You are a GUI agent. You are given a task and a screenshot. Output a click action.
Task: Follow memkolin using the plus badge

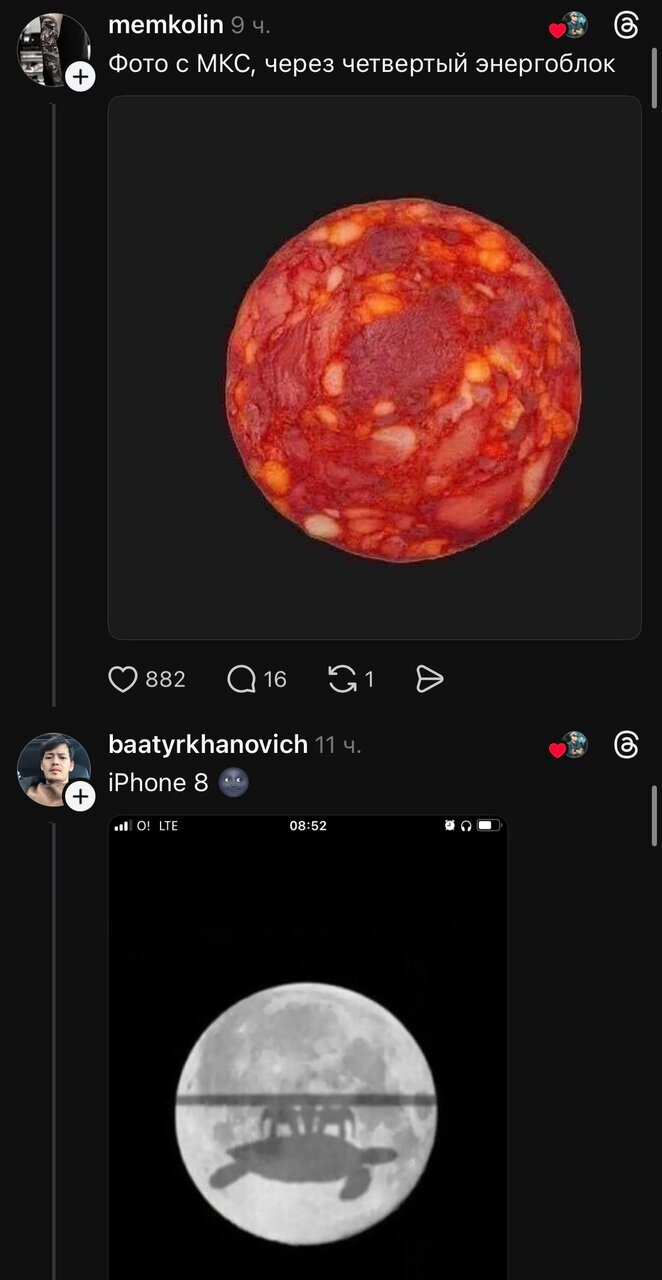coord(80,76)
